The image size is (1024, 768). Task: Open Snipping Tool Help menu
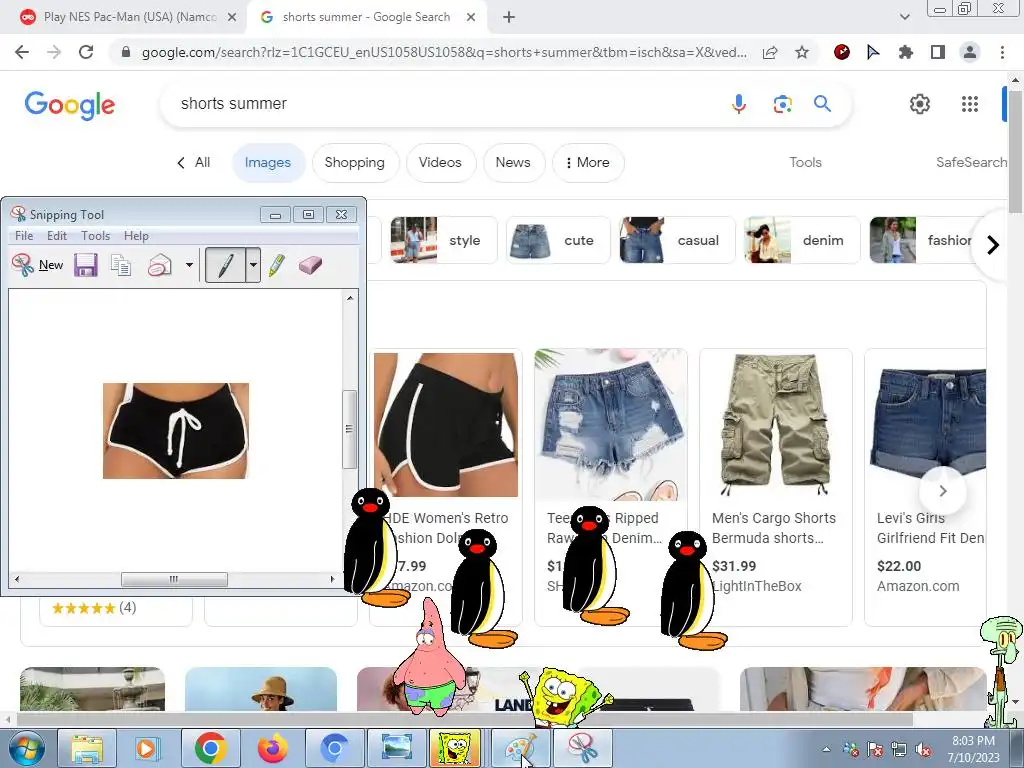[136, 236]
